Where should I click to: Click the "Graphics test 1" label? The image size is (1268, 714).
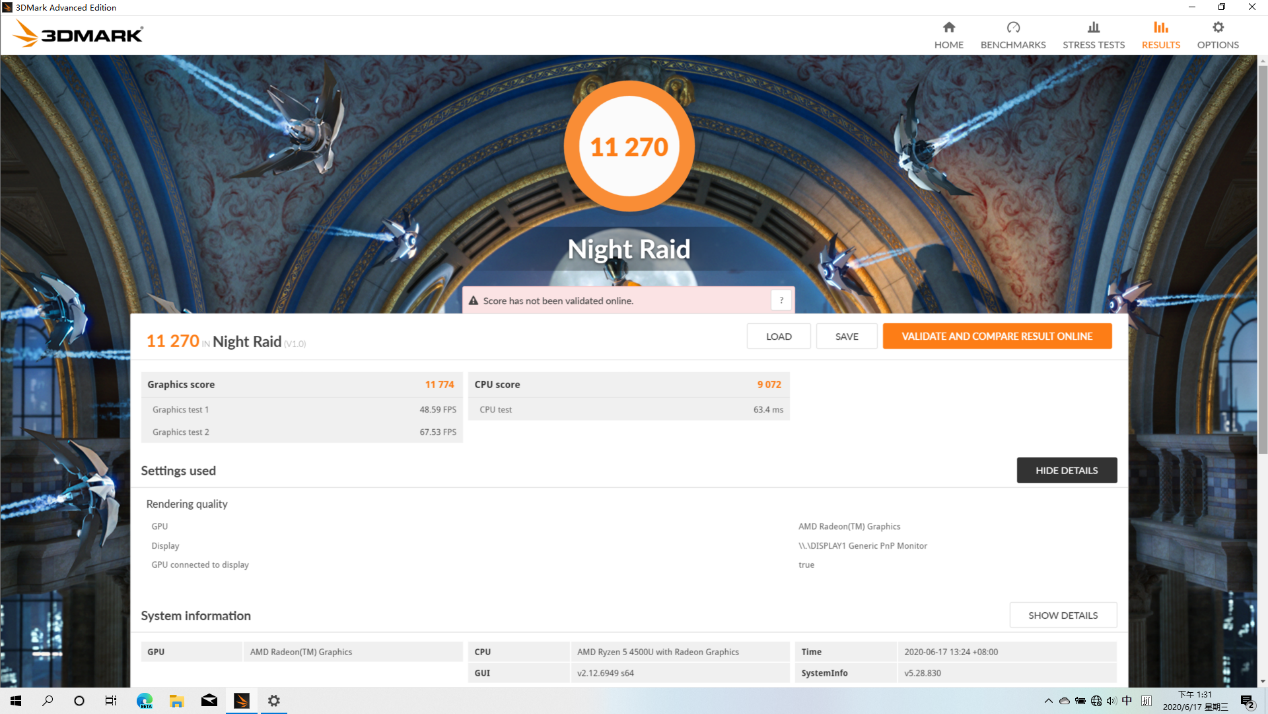(181, 410)
